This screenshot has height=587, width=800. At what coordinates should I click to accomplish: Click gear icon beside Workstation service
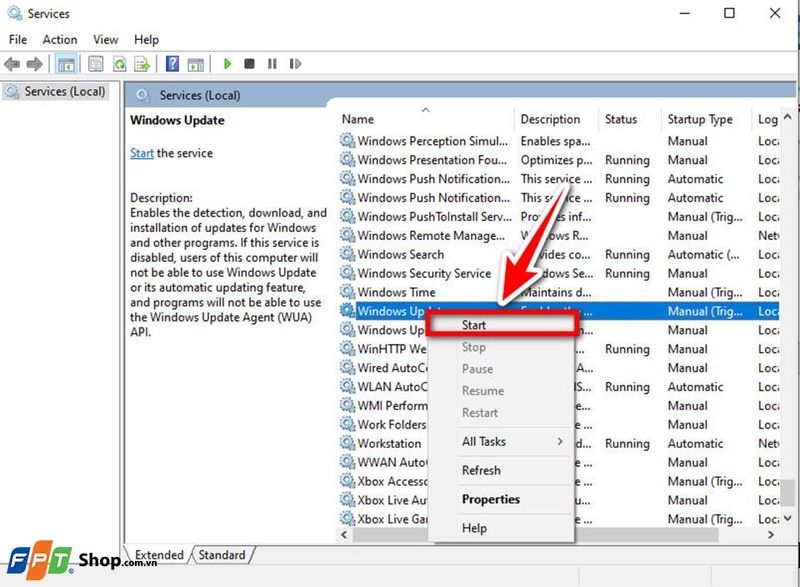[347, 443]
